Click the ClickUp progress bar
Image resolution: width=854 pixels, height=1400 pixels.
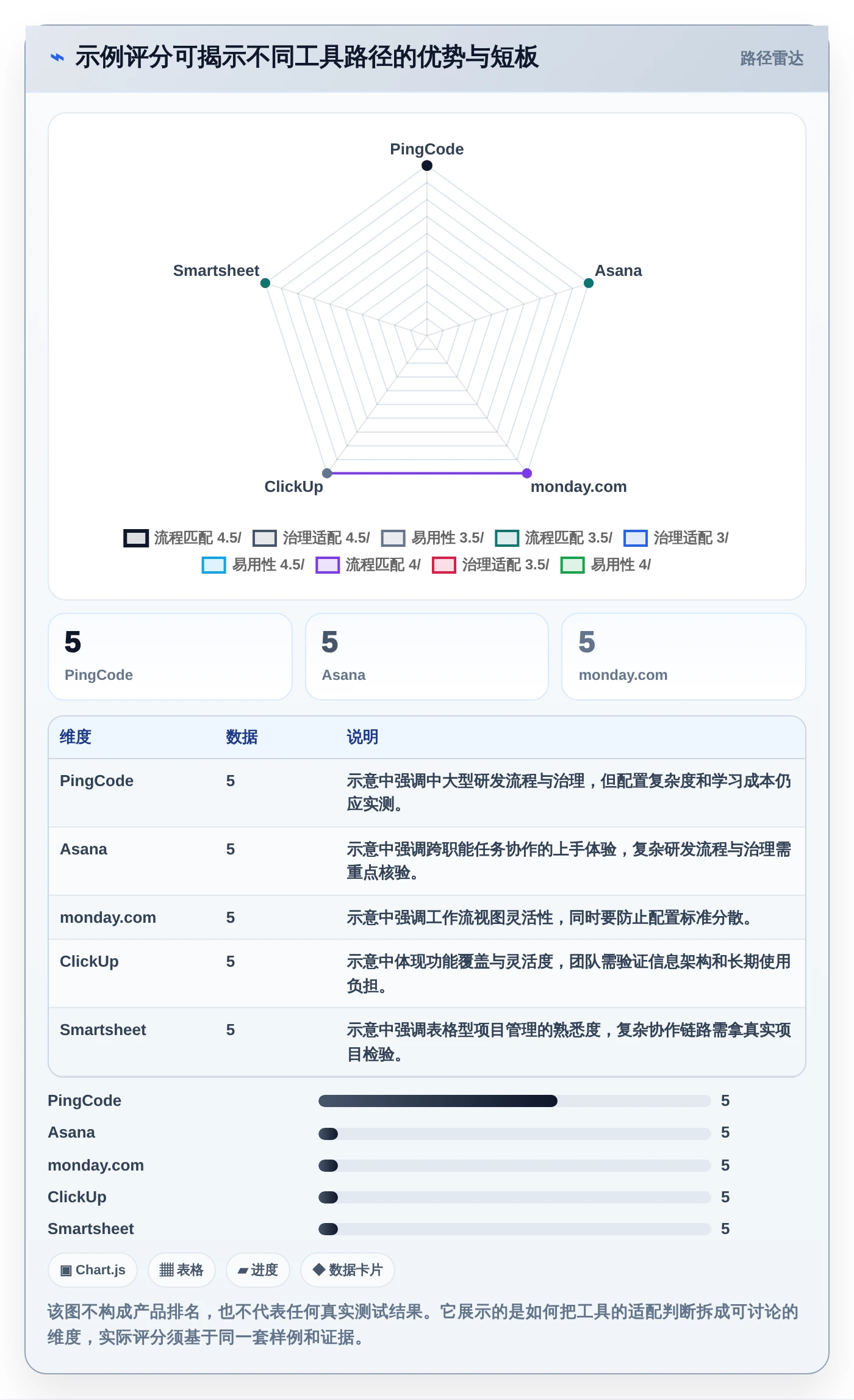(515, 1197)
